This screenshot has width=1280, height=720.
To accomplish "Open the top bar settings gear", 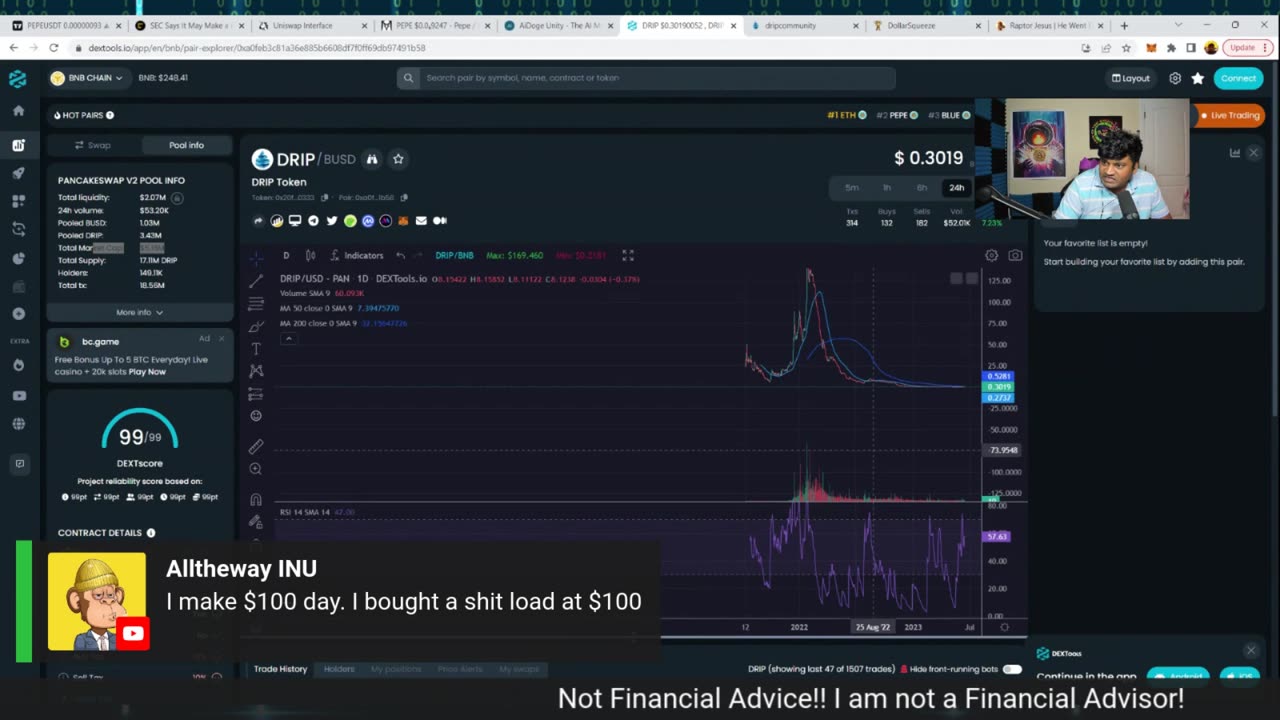I will (1175, 78).
